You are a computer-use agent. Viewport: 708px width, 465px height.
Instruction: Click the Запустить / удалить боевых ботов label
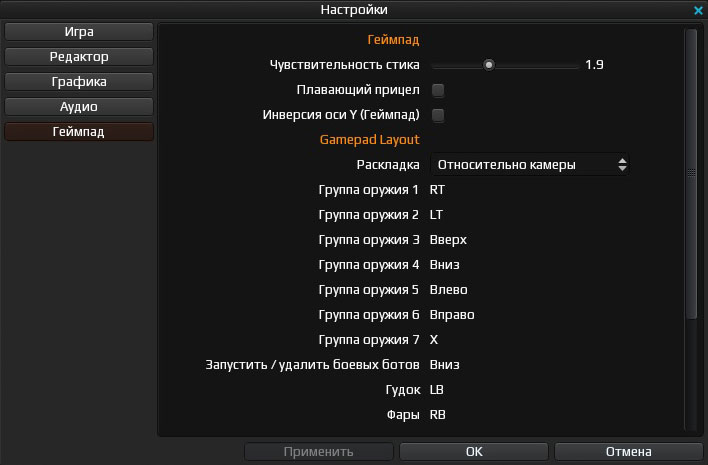pyautogui.click(x=312, y=365)
